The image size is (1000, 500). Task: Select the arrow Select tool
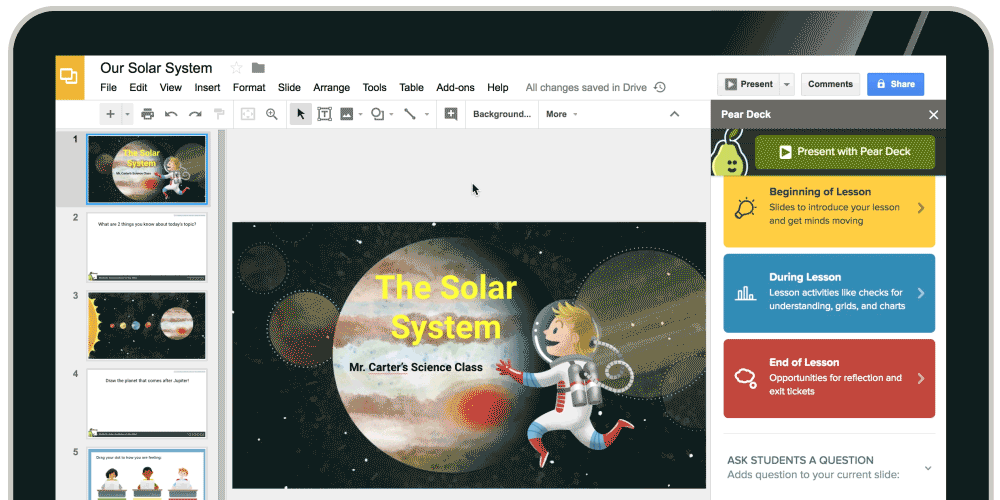[x=301, y=114]
